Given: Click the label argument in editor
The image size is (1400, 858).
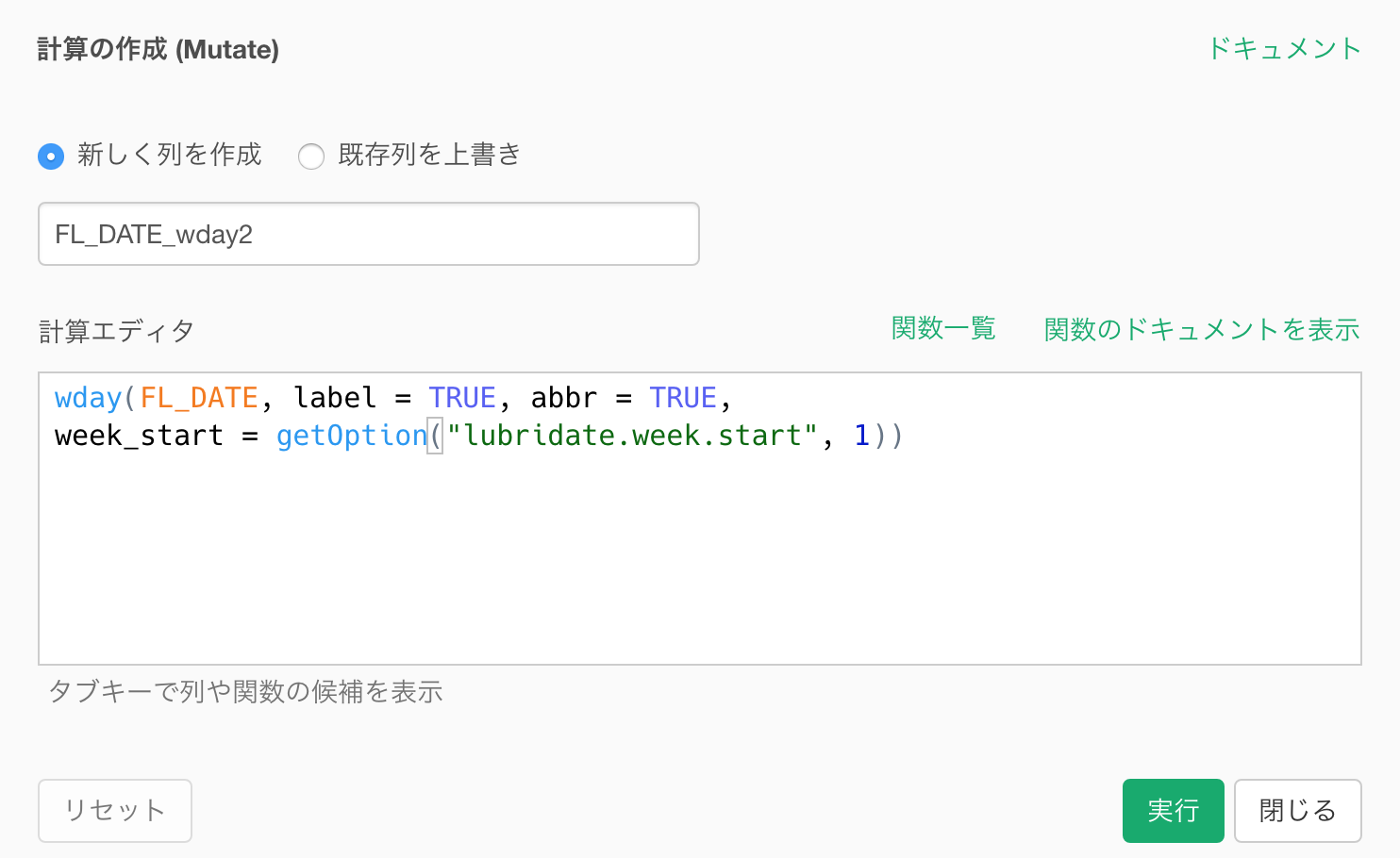Looking at the screenshot, I should pyautogui.click(x=335, y=398).
